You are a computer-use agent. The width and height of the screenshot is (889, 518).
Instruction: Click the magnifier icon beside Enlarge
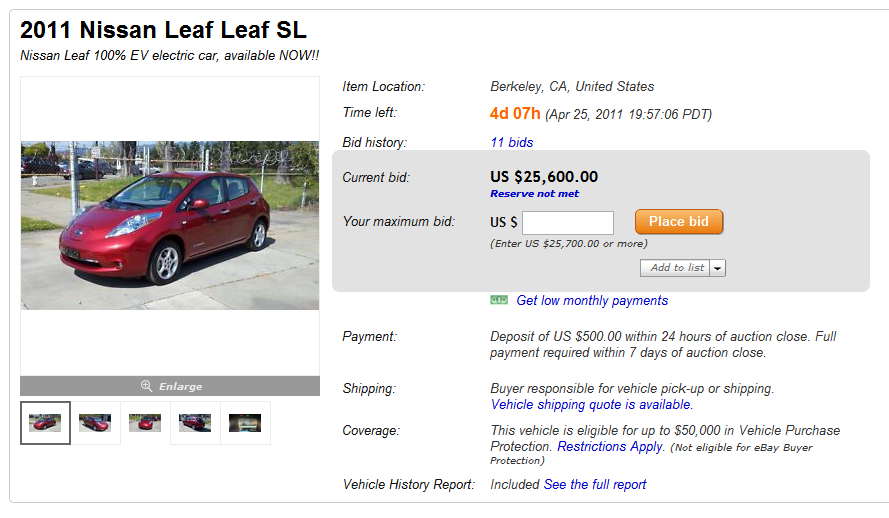pyautogui.click(x=146, y=386)
